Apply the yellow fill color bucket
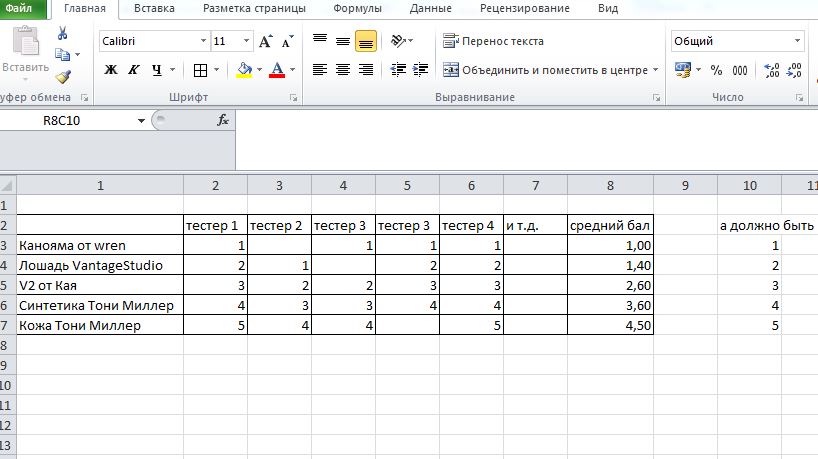 pyautogui.click(x=243, y=70)
